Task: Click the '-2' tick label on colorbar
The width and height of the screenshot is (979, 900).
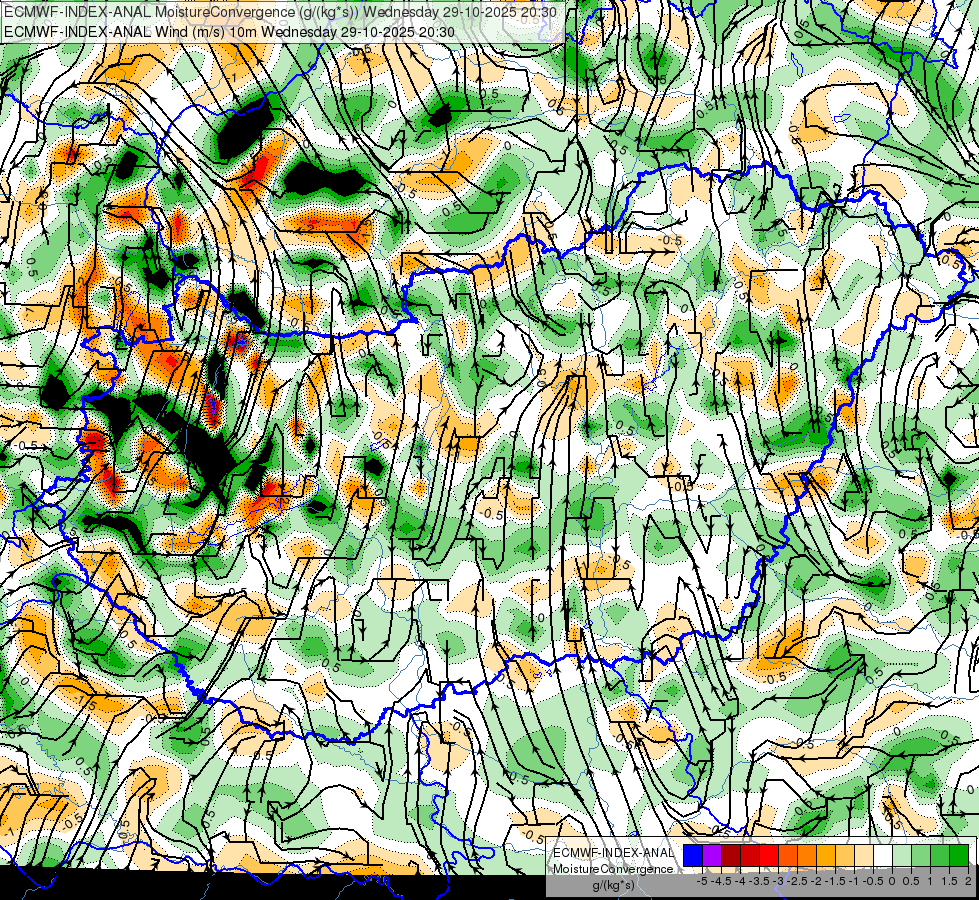Action: pos(817,881)
